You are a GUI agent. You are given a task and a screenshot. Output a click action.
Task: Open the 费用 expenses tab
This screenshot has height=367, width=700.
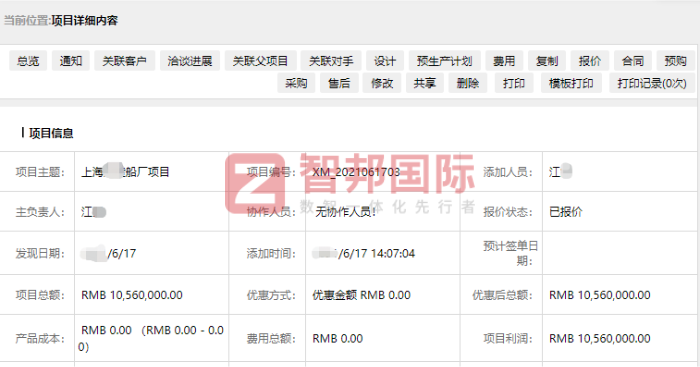pos(504,61)
